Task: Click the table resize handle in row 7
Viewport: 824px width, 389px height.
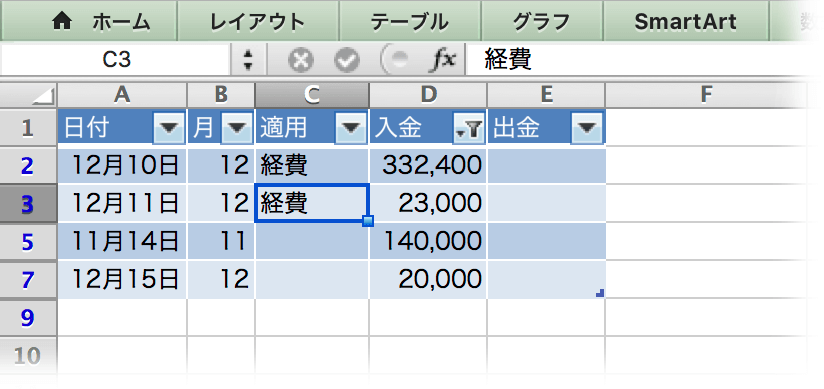Action: [600, 293]
